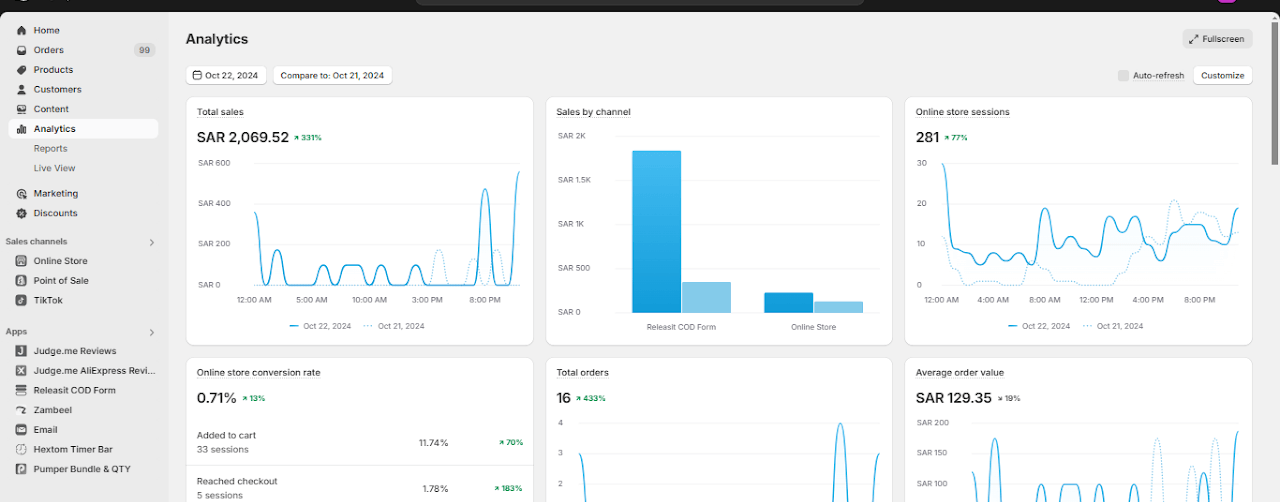Select Live View in the sidebar

pos(55,168)
